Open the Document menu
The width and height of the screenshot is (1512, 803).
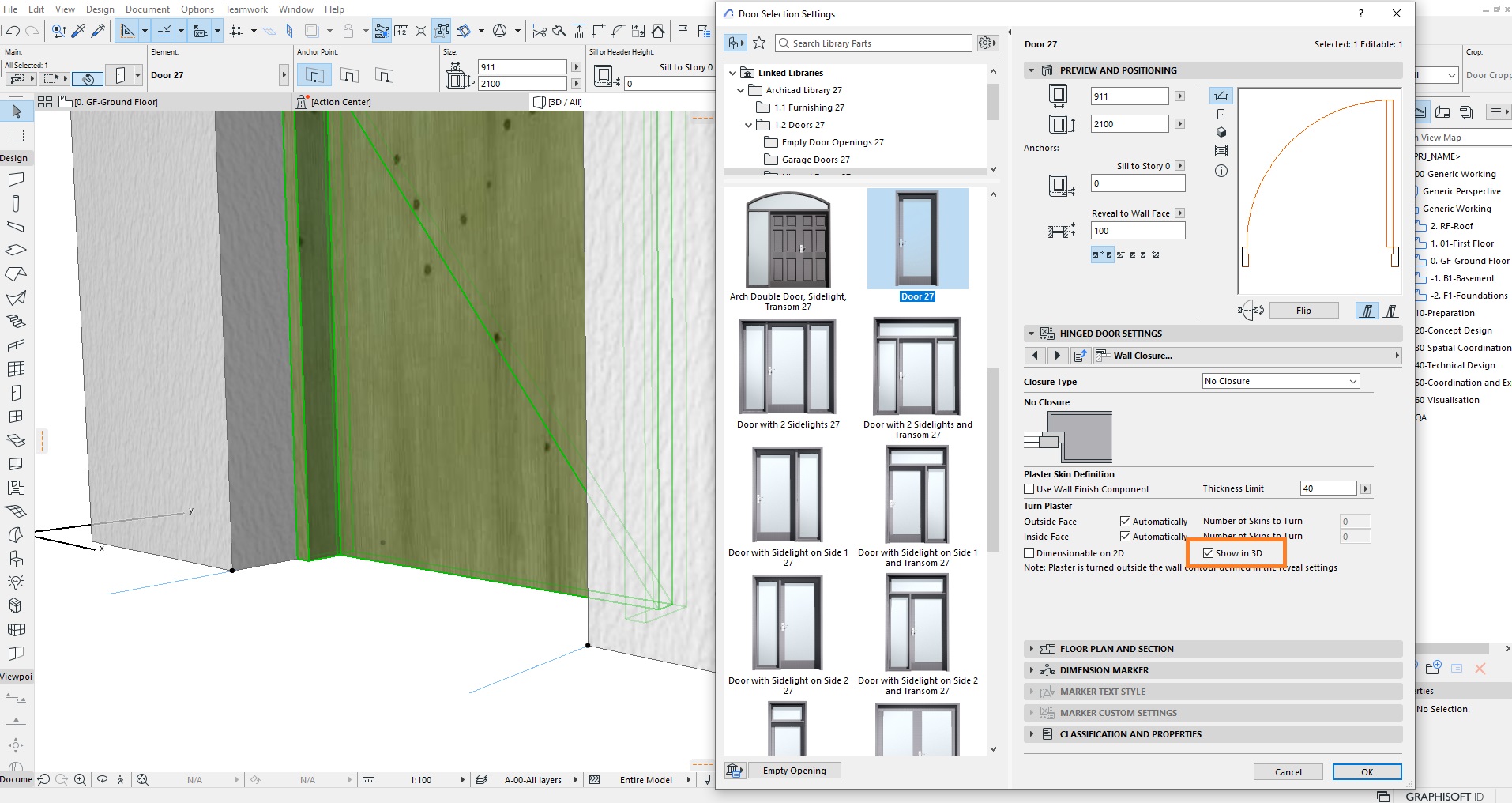tap(148, 9)
